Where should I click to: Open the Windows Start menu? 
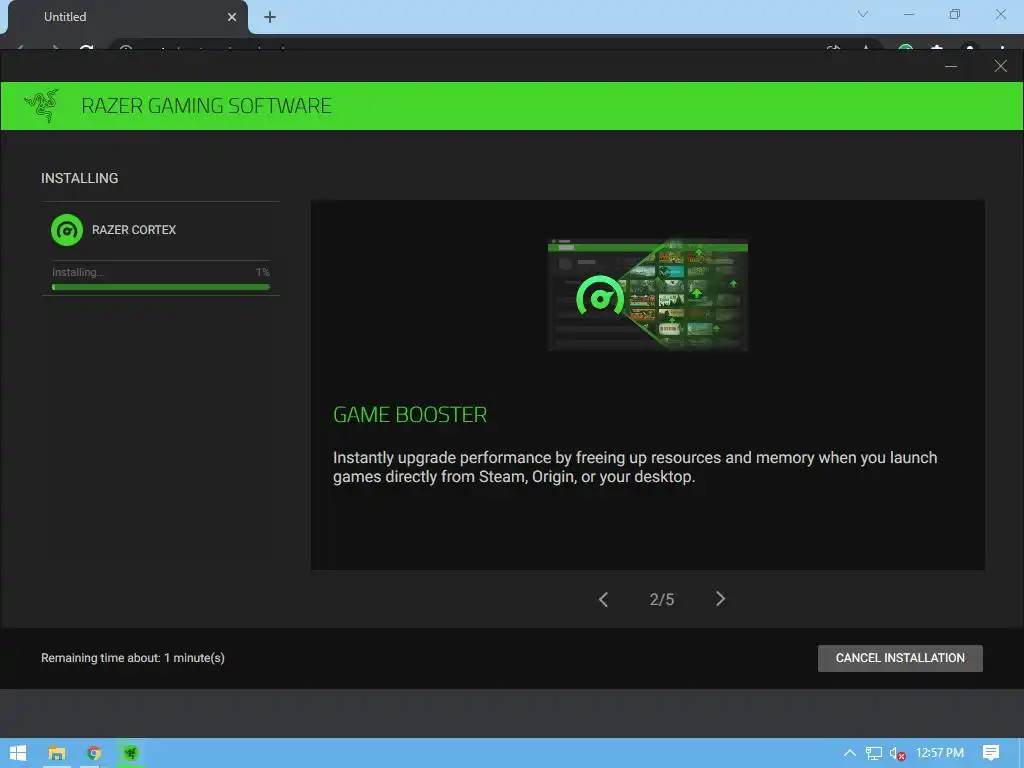[x=18, y=753]
